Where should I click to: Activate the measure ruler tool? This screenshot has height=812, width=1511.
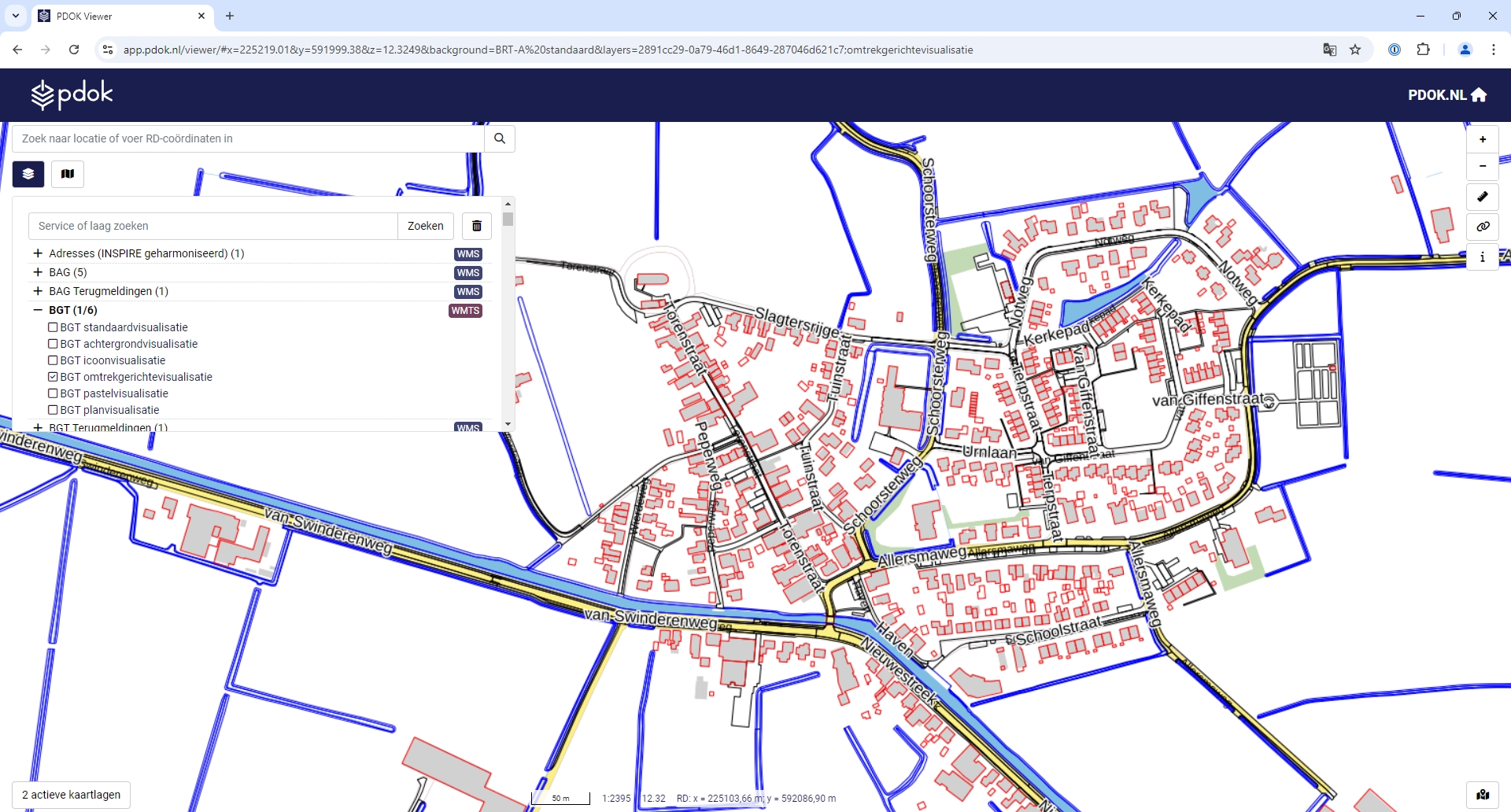click(x=1482, y=197)
